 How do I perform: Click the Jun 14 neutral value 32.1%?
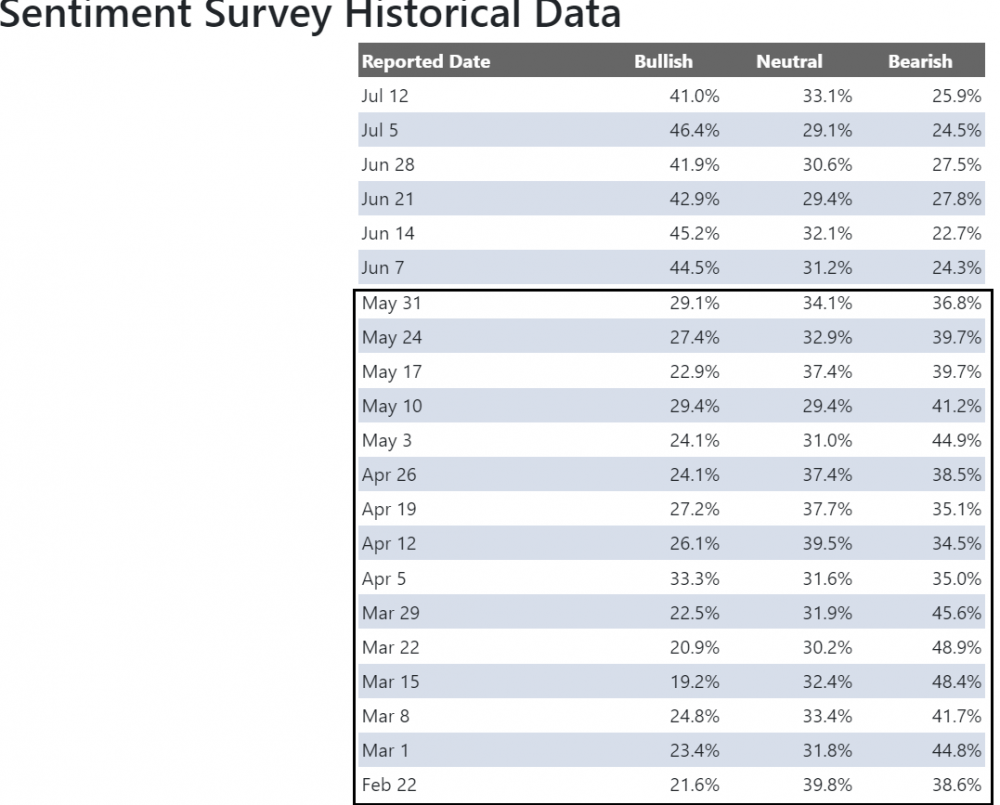pos(827,234)
